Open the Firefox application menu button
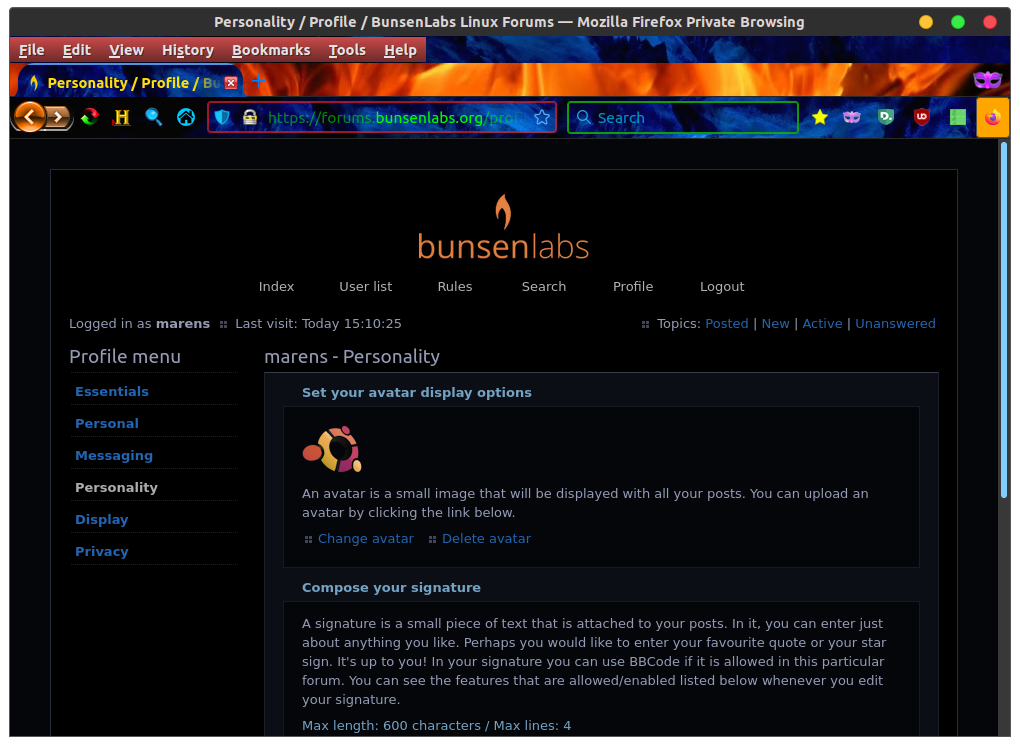The width and height of the screenshot is (1020, 746). (993, 118)
